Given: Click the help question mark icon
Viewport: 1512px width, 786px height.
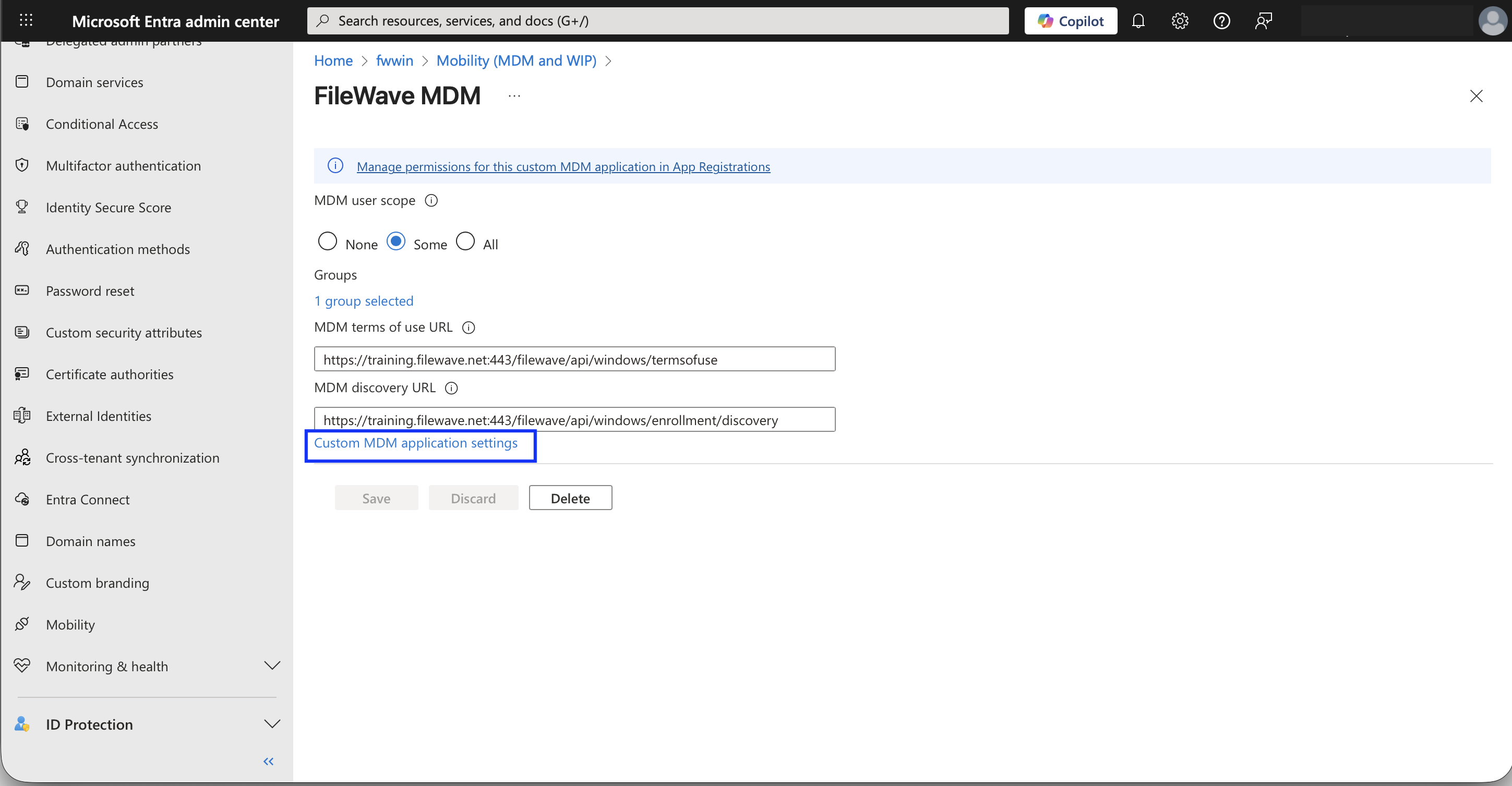Looking at the screenshot, I should [1221, 21].
